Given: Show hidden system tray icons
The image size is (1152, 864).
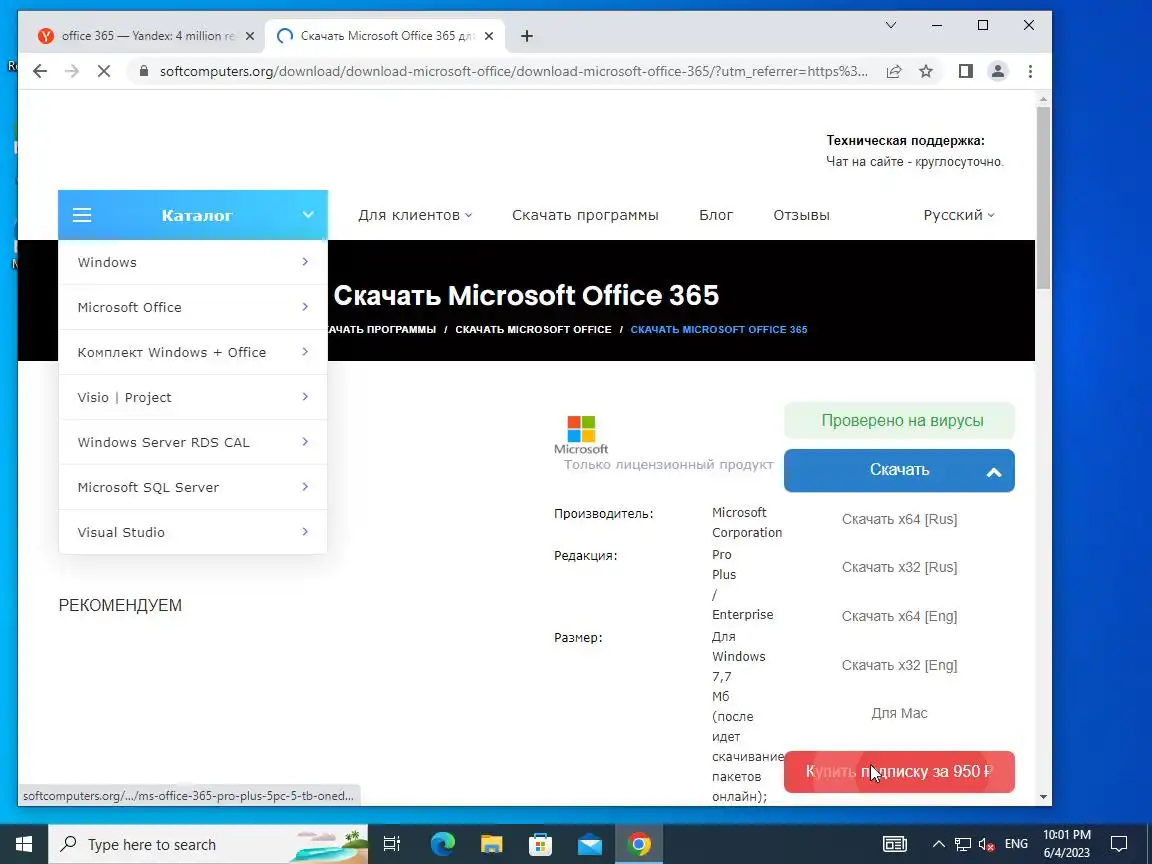Looking at the screenshot, I should tap(938, 844).
